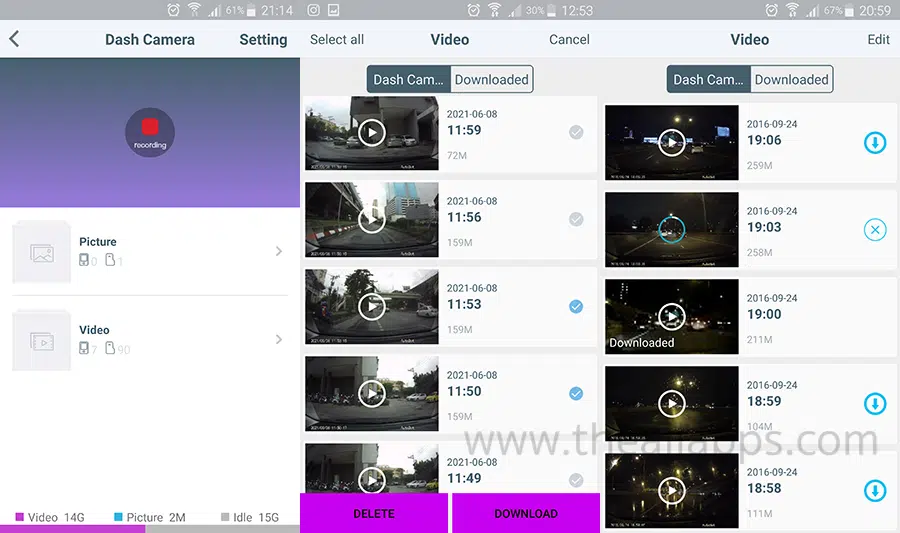Cancel the 19:03 video download
900x533 pixels.
click(874, 230)
